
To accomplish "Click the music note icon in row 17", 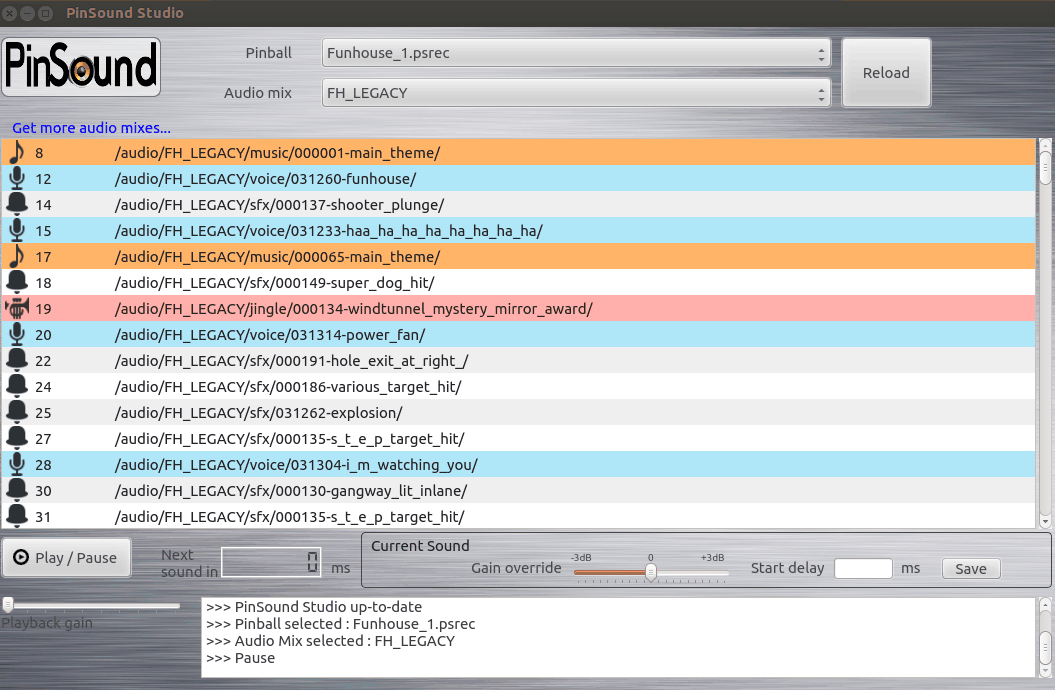I will [17, 256].
